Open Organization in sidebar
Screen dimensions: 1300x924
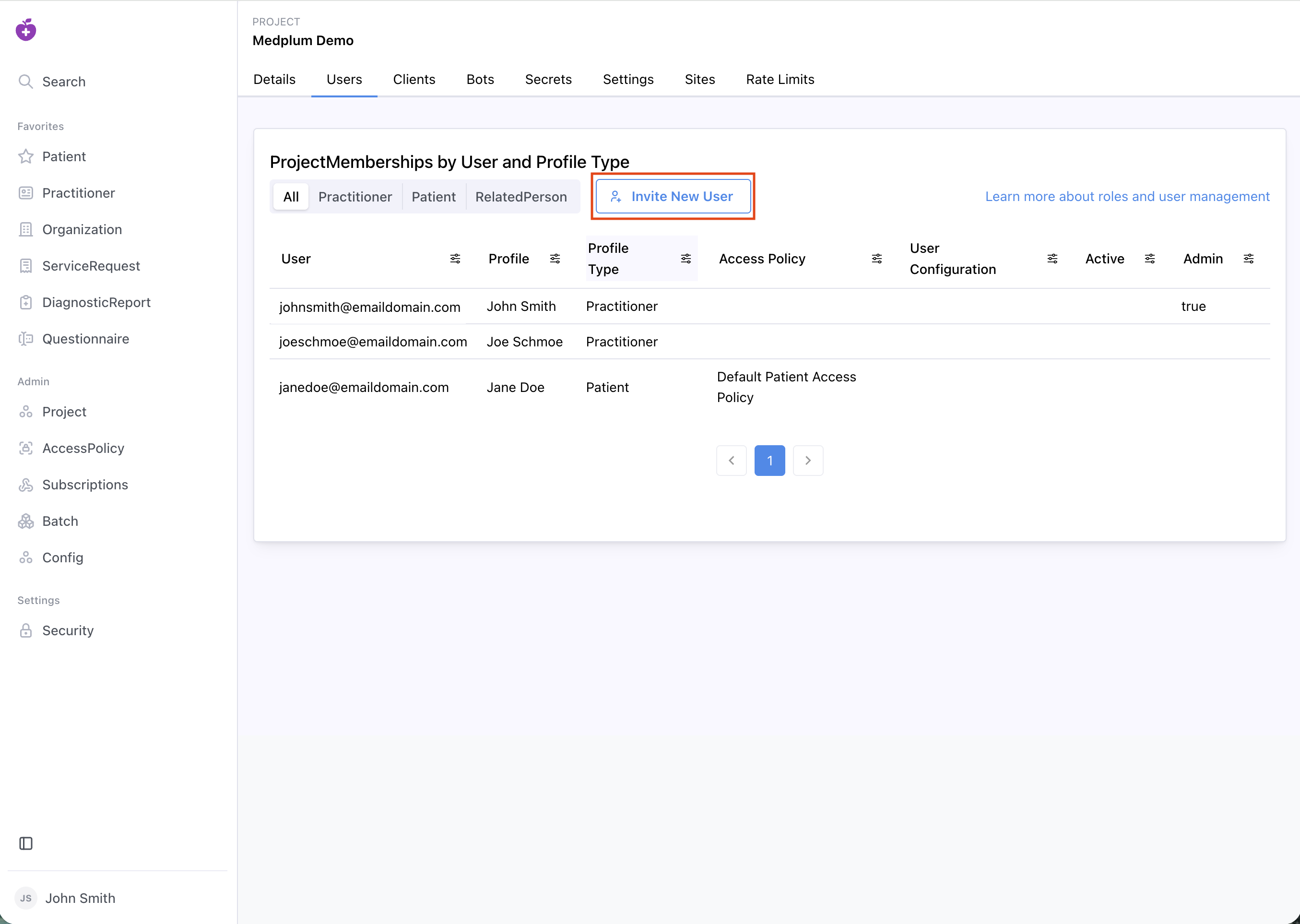point(70,229)
